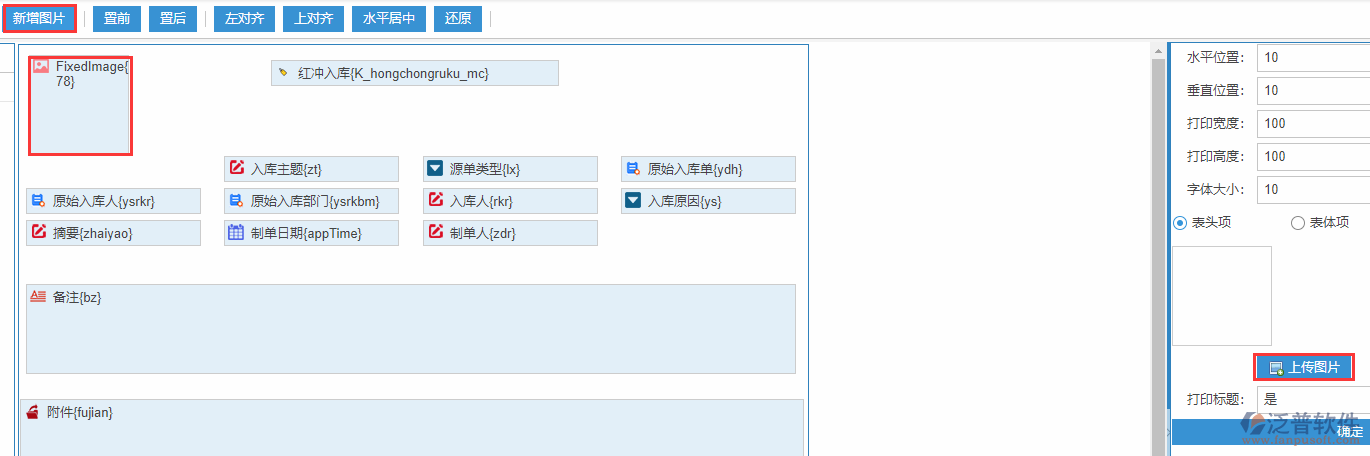Apply 左对齐 left alignment

(x=244, y=19)
